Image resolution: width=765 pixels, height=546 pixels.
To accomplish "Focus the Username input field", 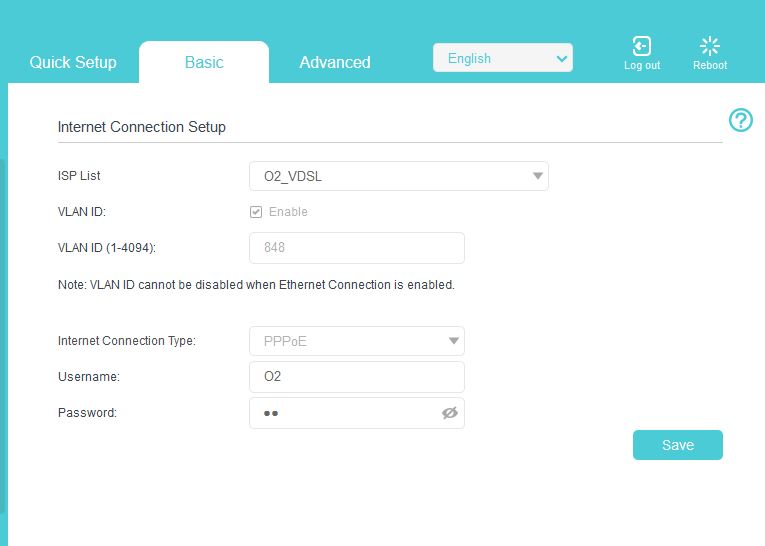I will pyautogui.click(x=356, y=377).
